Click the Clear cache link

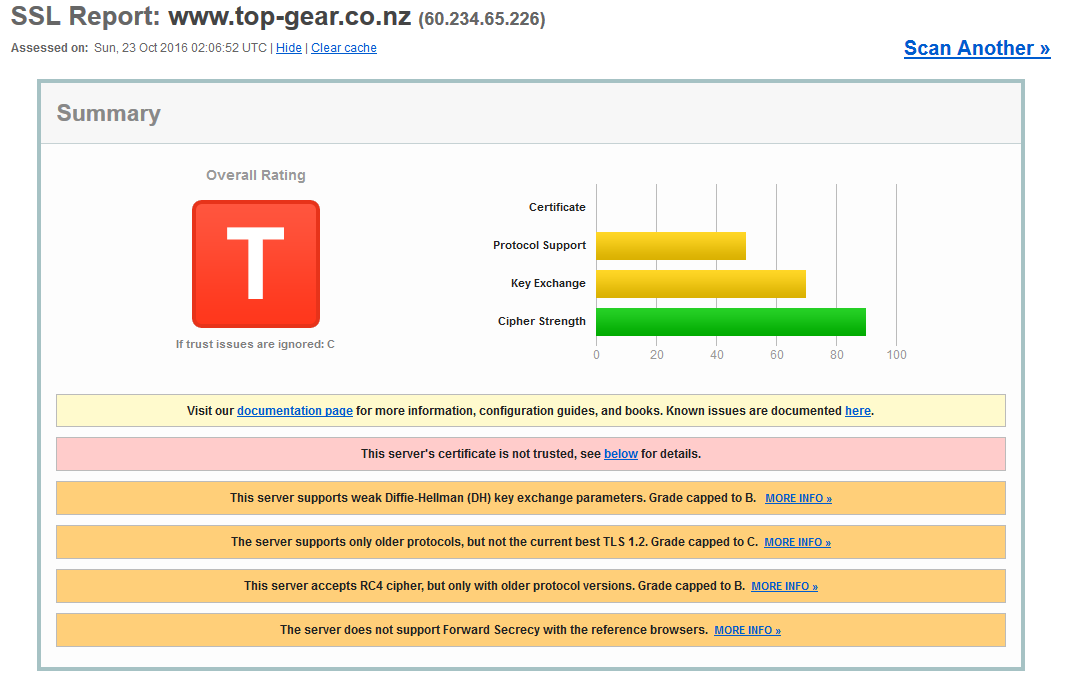click(x=344, y=48)
